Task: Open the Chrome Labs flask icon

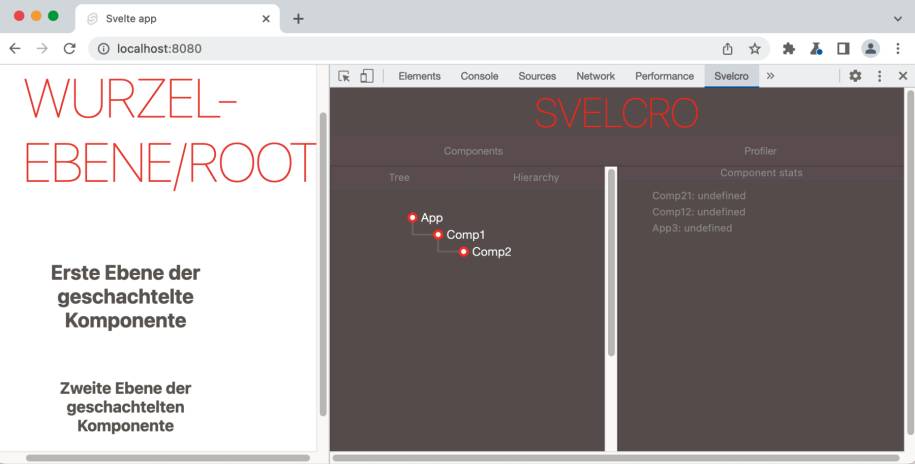Action: 816,48
